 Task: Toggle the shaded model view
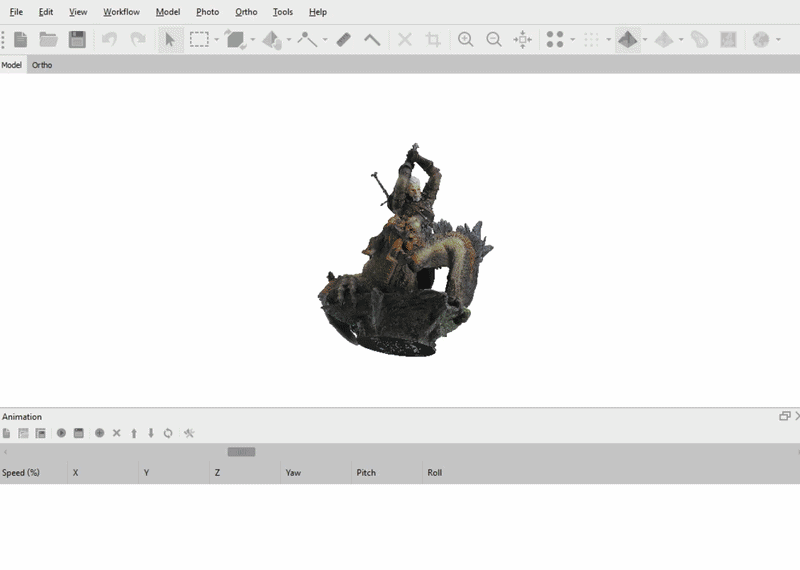click(x=628, y=39)
